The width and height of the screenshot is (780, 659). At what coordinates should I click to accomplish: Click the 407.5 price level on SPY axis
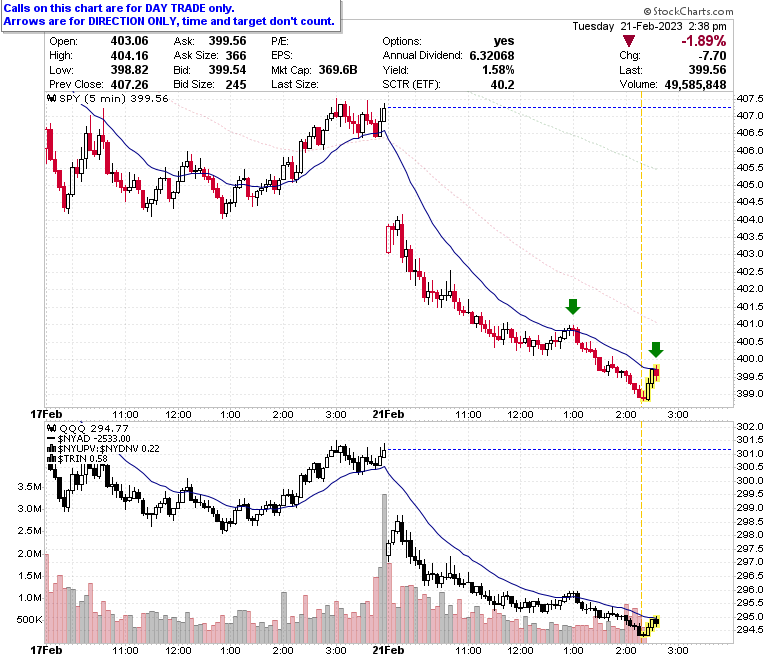[750, 98]
